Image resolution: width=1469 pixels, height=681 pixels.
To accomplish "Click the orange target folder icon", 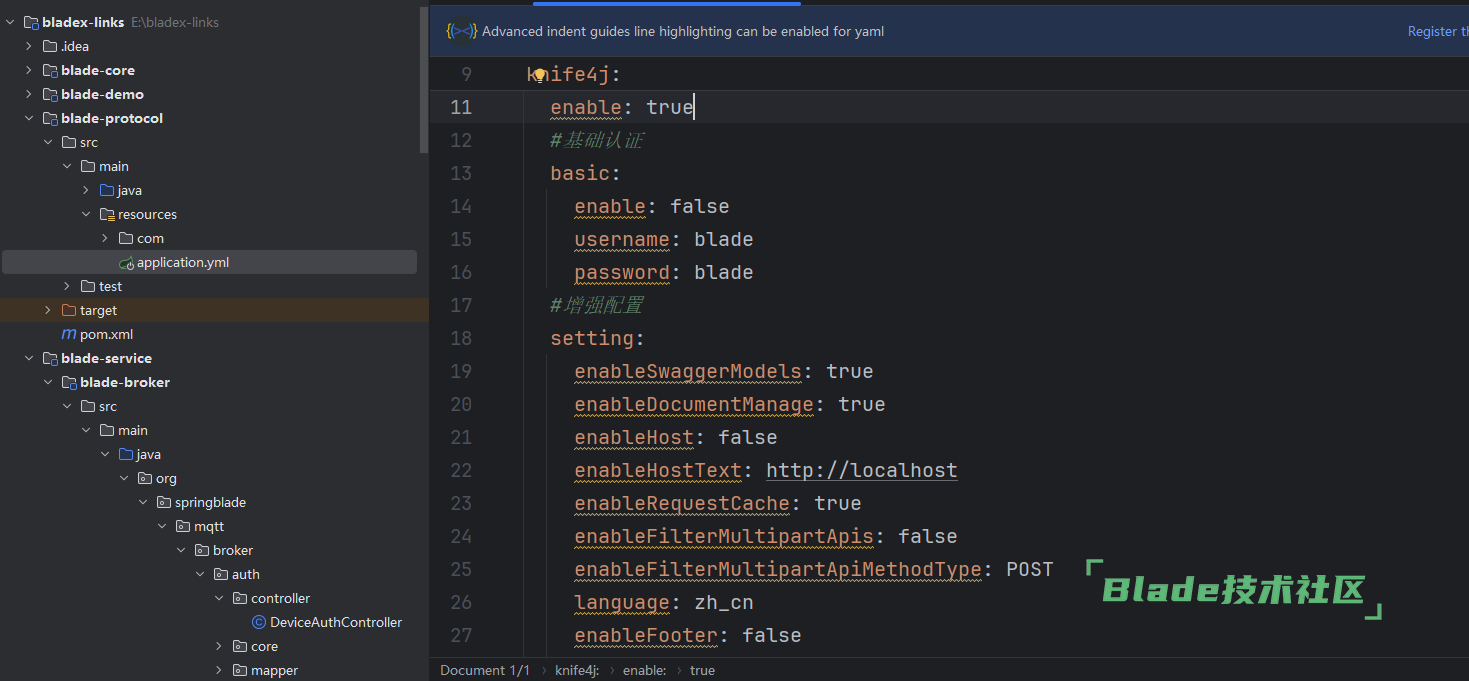I will (69, 311).
